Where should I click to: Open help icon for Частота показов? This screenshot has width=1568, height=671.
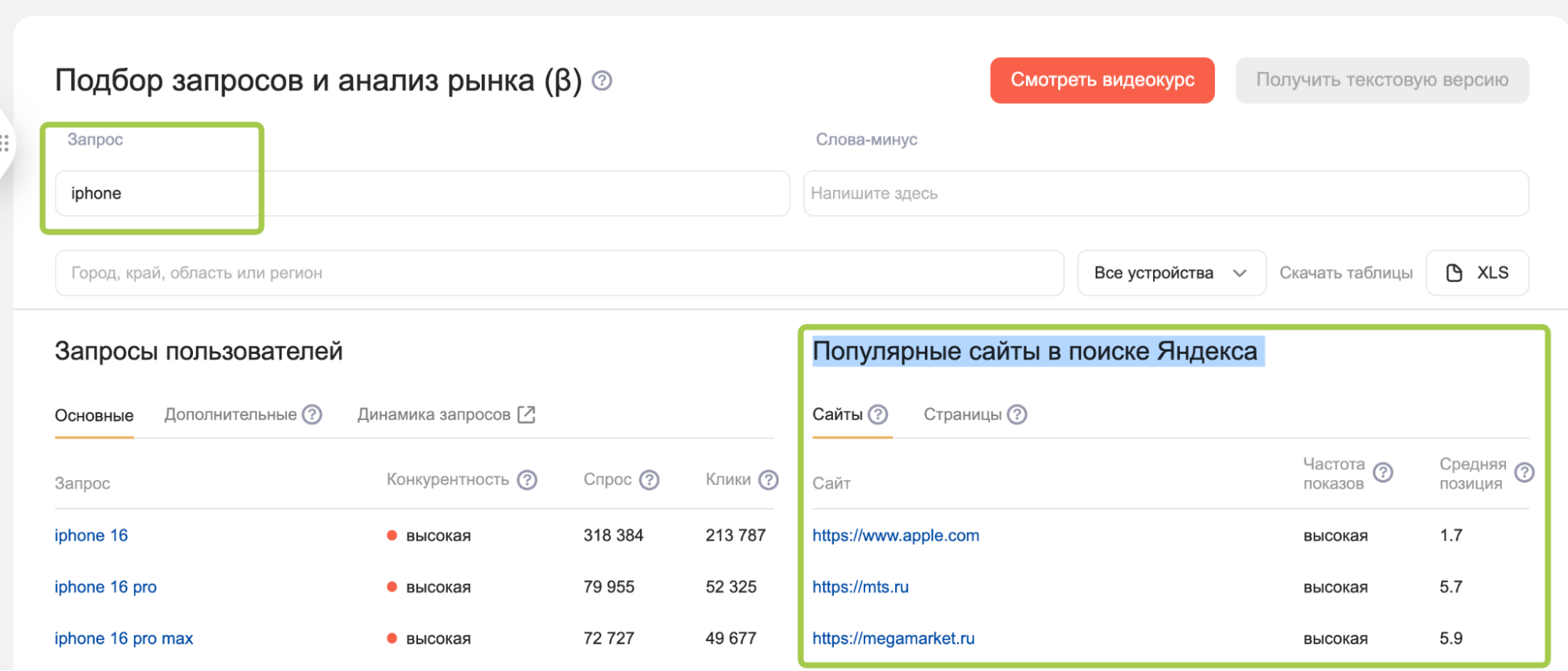(x=1383, y=472)
